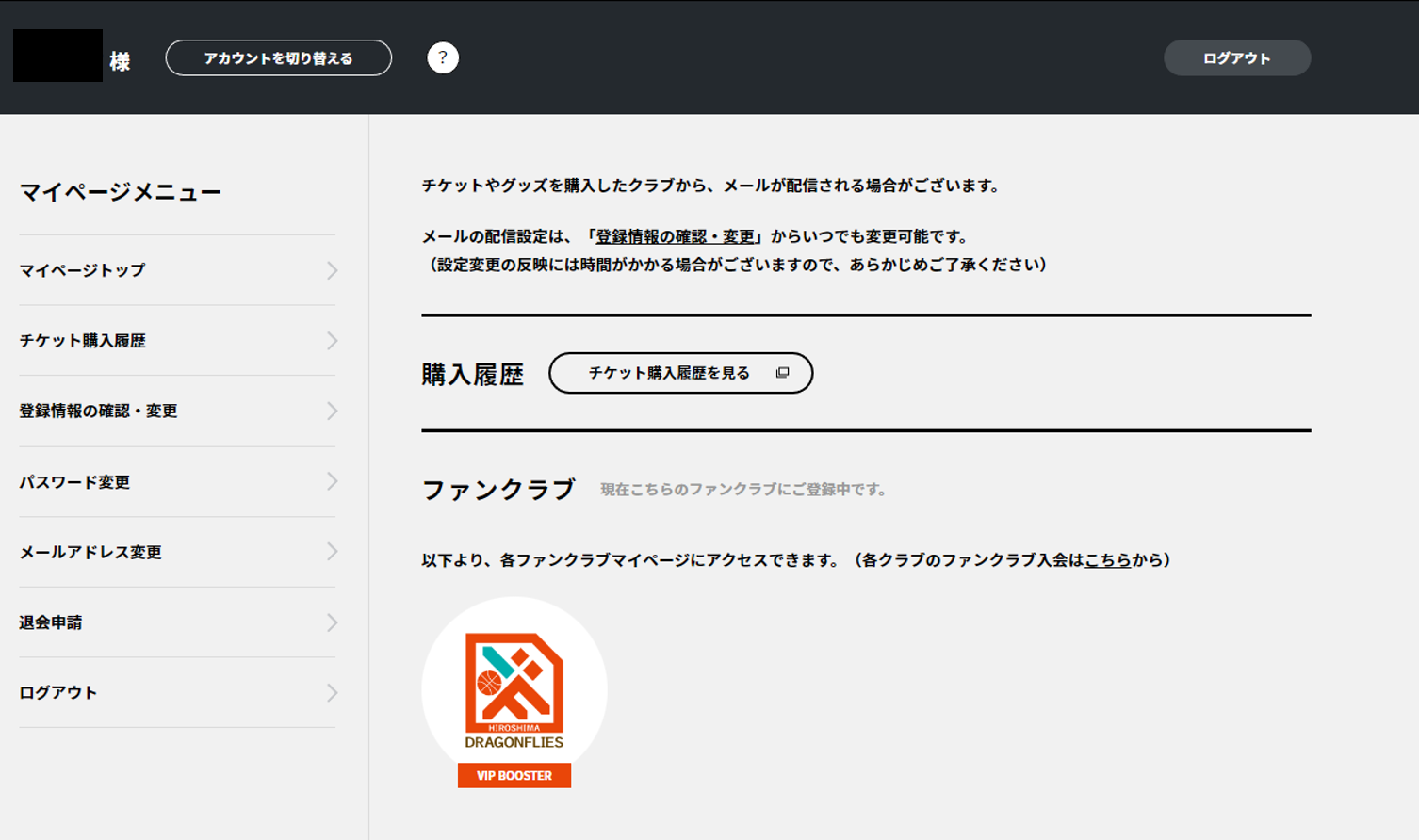1419x840 pixels.
Task: Click the external window icon in チケット購入履歴を見る
Action: [782, 373]
